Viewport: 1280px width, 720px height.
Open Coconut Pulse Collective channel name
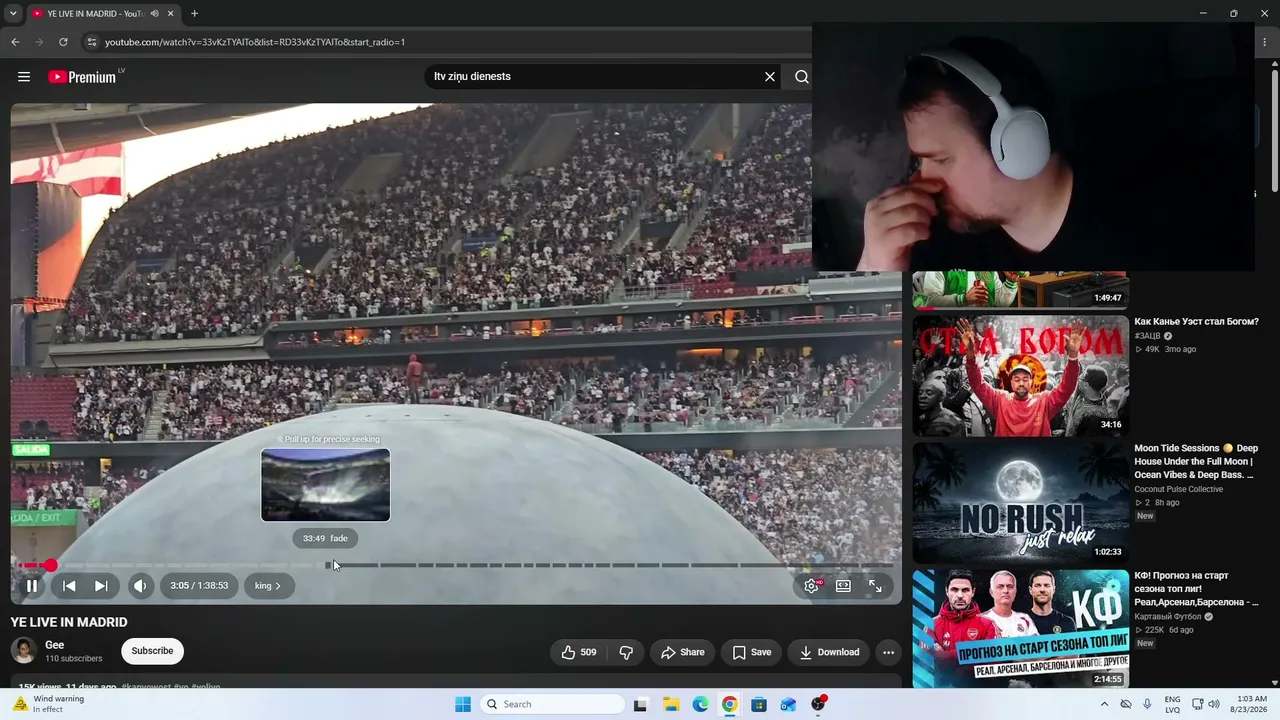point(1178,489)
